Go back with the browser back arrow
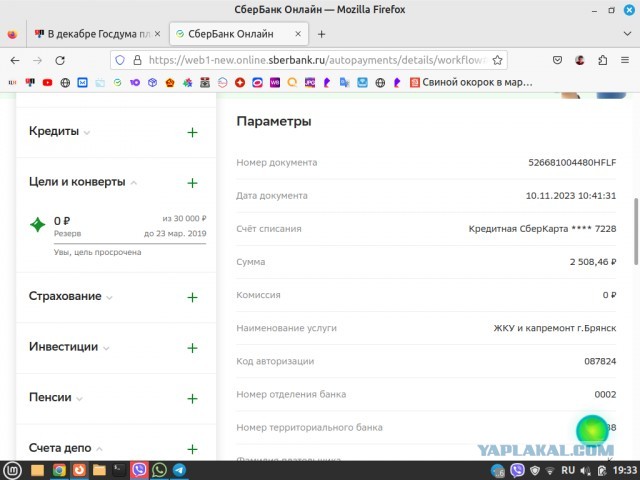 15,60
